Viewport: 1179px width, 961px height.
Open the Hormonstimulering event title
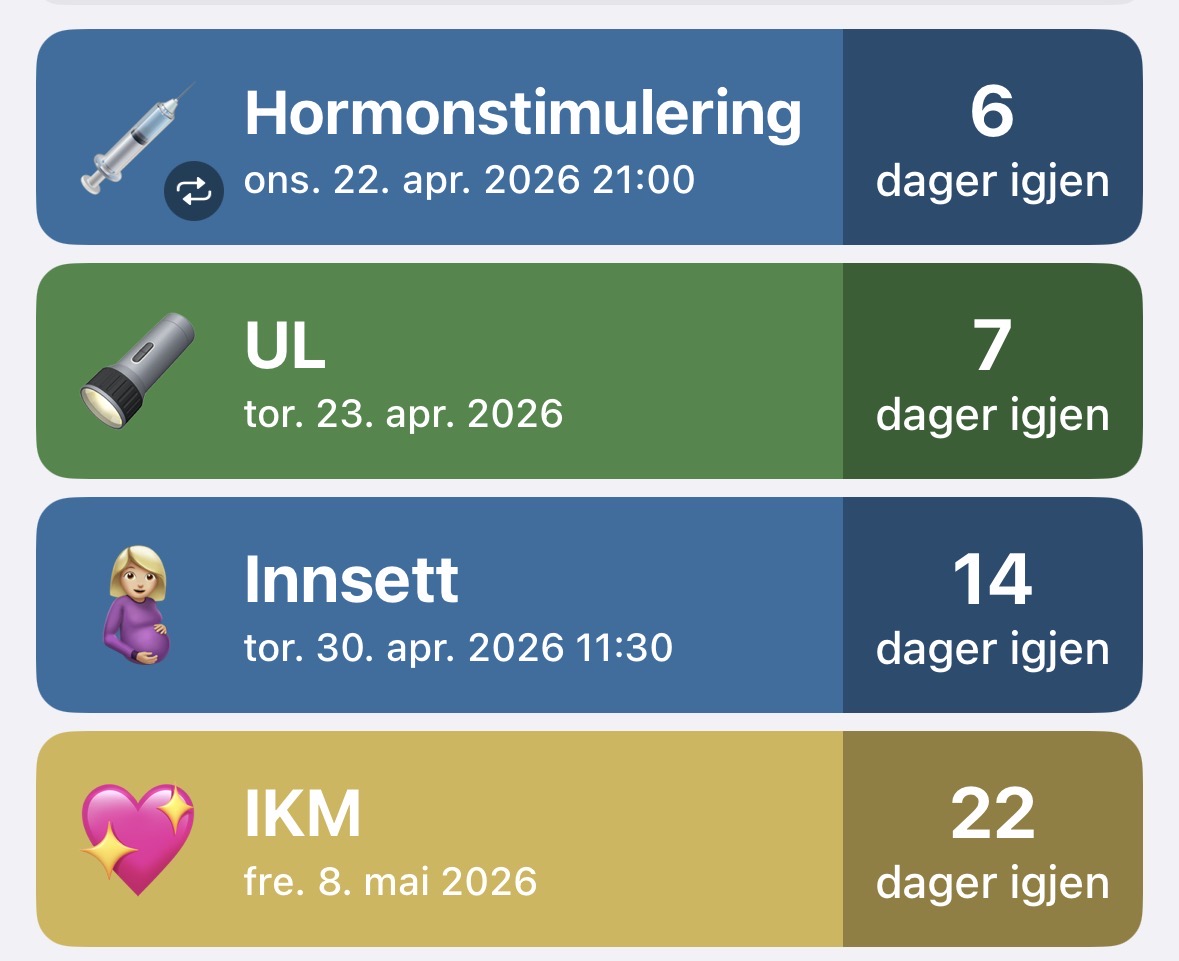[523, 113]
